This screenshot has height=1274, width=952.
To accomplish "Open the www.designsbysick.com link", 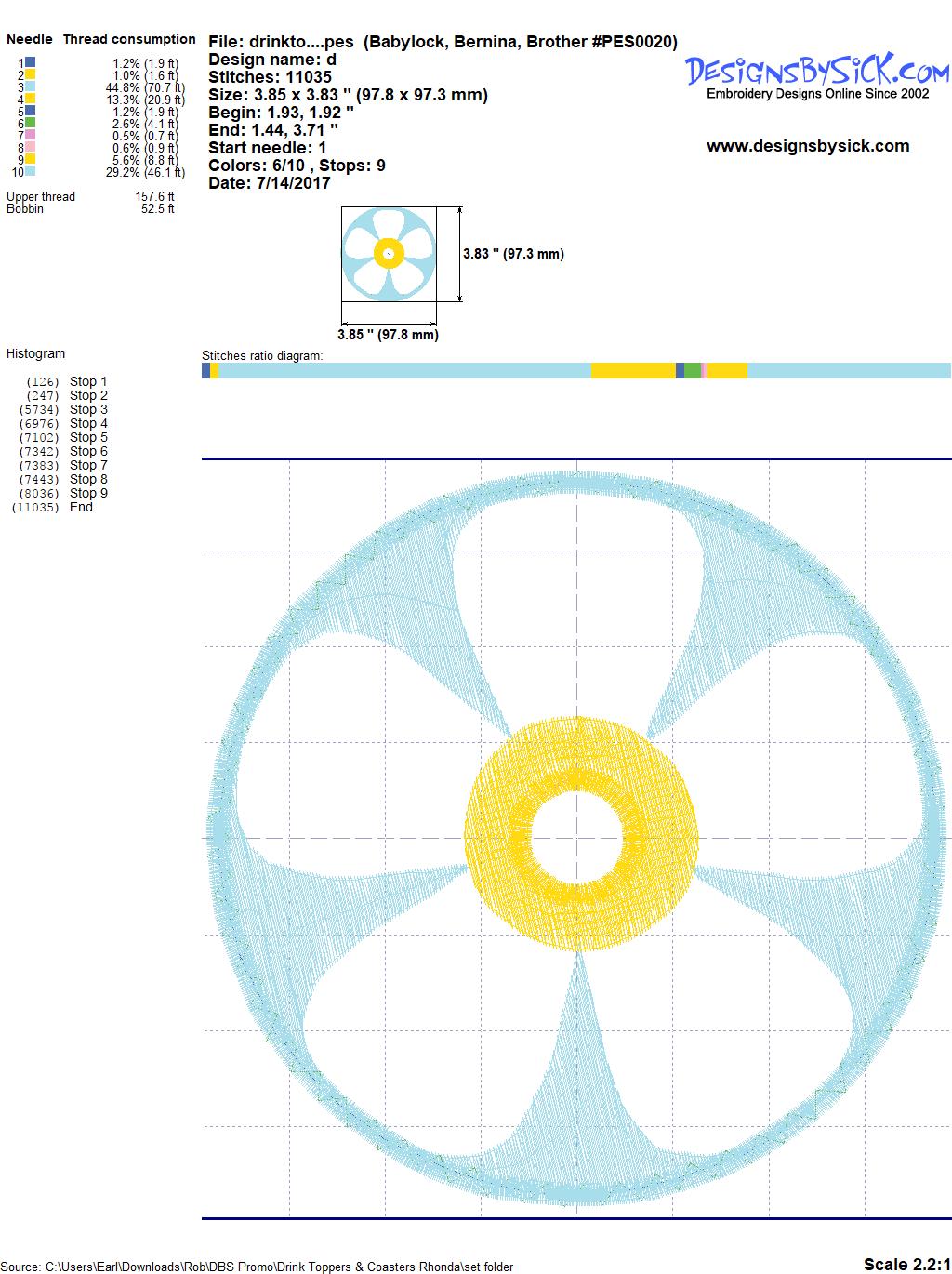I will click(808, 146).
